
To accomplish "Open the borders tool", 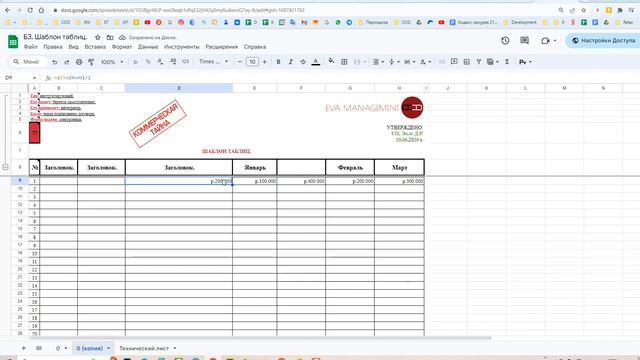I will (x=344, y=62).
